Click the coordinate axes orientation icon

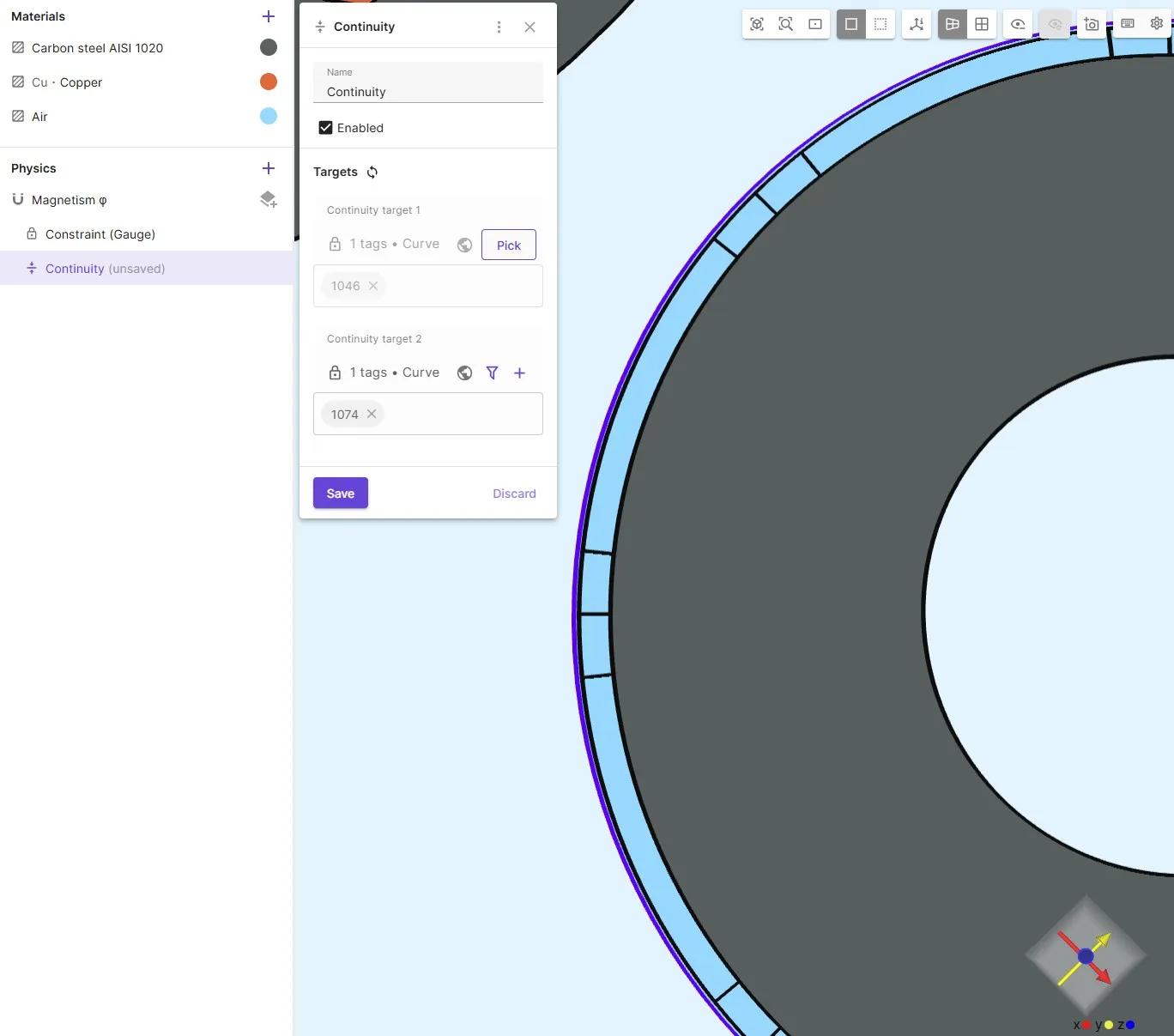click(917, 24)
